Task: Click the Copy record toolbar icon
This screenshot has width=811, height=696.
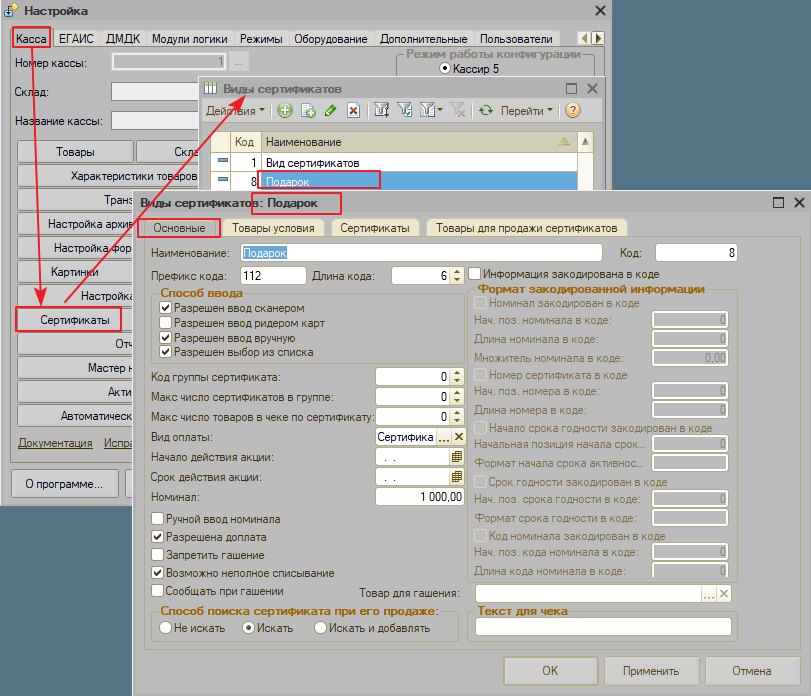Action: (309, 110)
